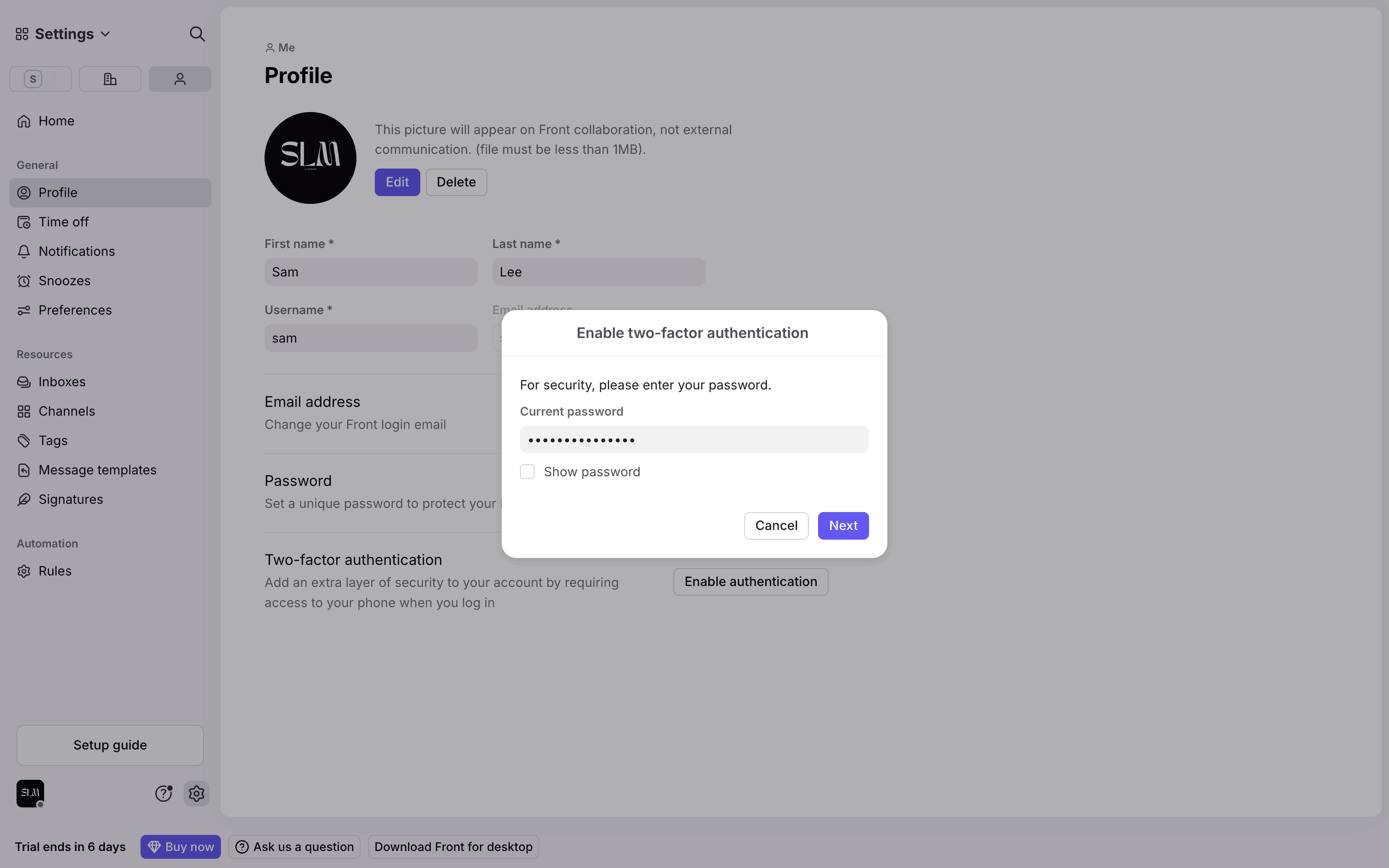Click the SLM avatar in bottom left
Viewport: 1389px width, 868px height.
30,794
